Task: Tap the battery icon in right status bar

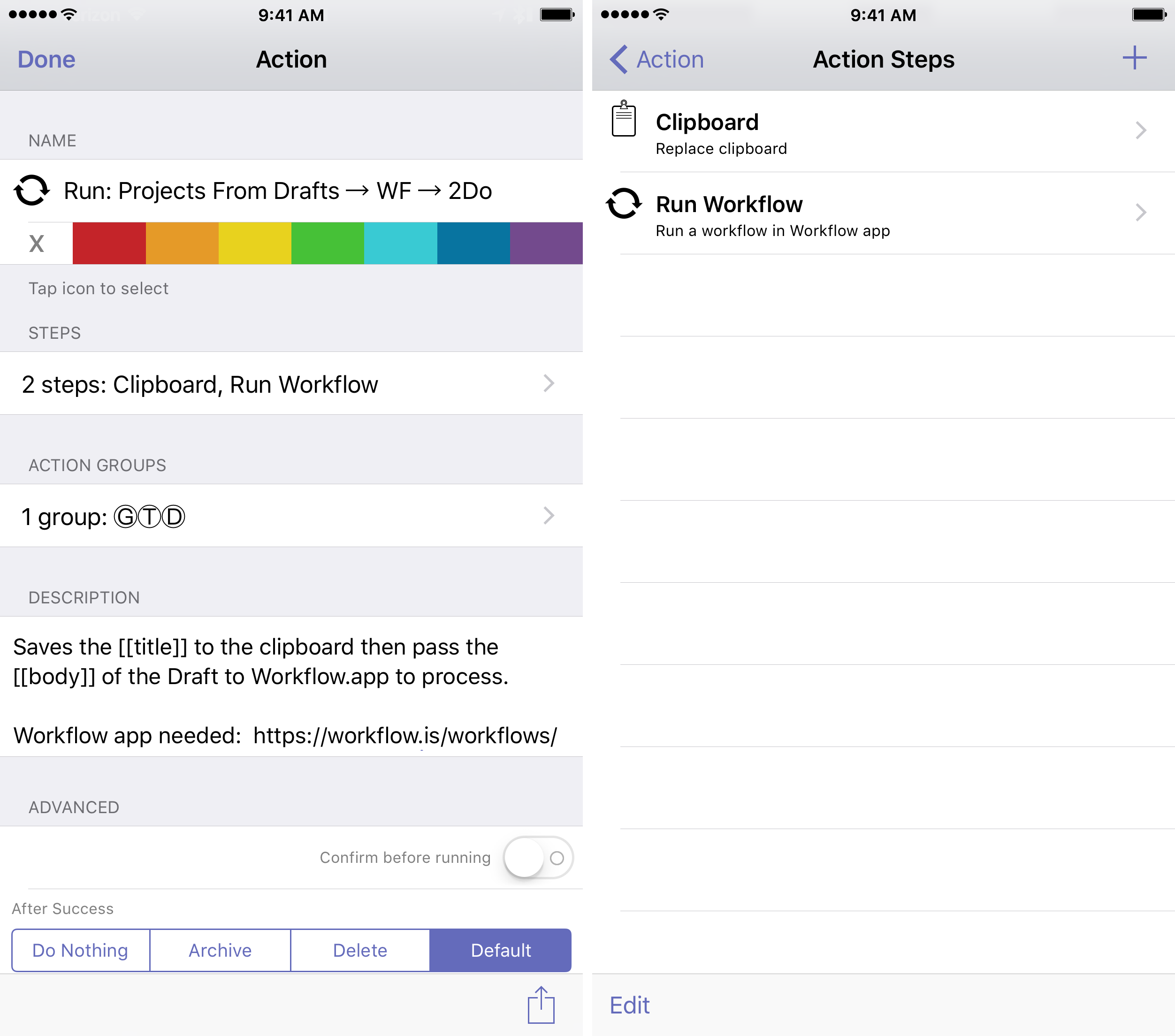Action: (x=1148, y=15)
